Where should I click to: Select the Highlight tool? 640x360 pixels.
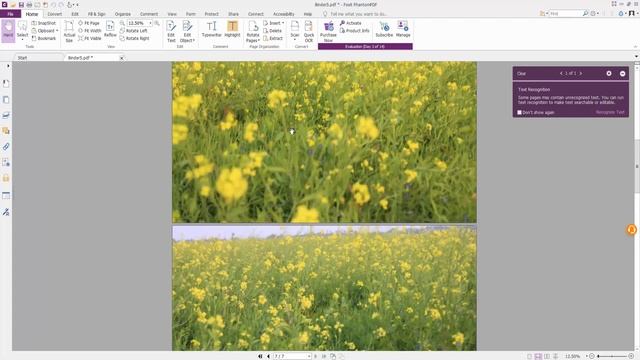(232, 29)
